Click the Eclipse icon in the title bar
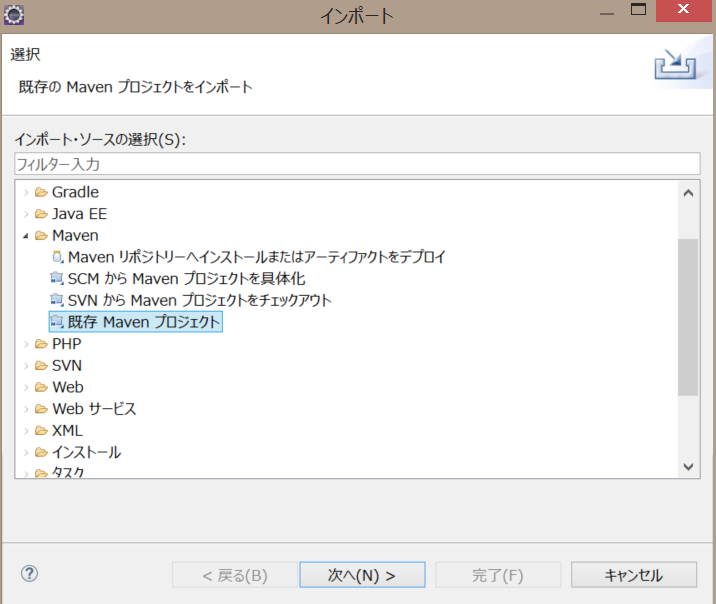Viewport: 716px width, 604px height. point(14,15)
